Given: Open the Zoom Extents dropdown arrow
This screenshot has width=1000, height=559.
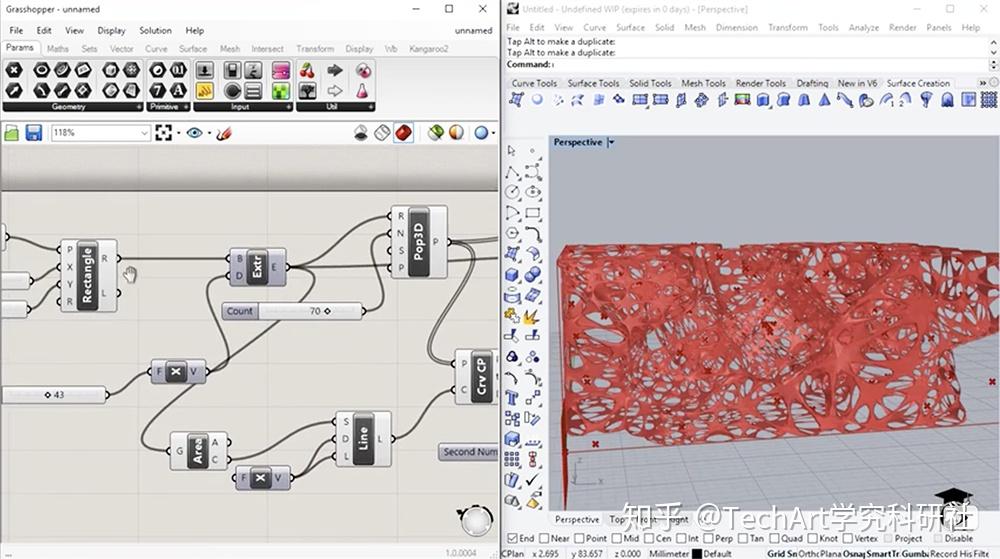Looking at the screenshot, I should (178, 133).
